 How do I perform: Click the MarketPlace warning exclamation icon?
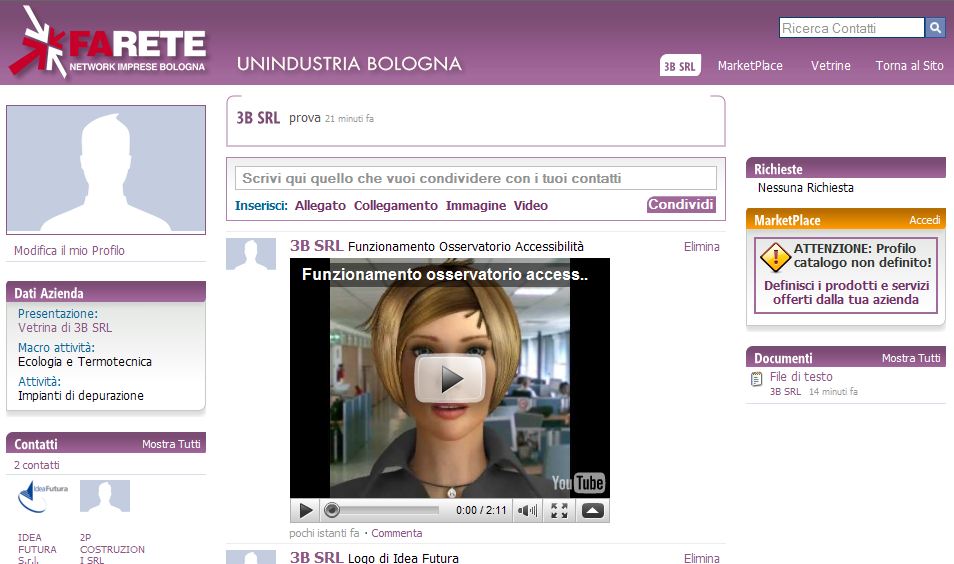(775, 257)
